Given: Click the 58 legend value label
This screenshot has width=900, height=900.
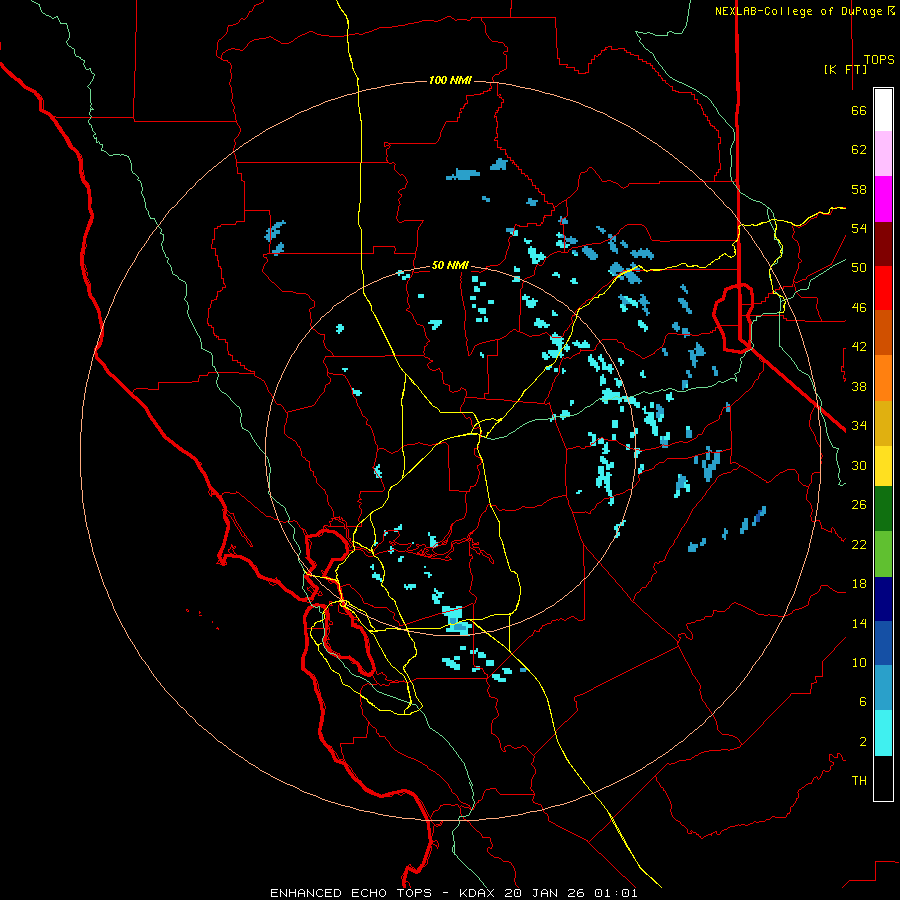Looking at the screenshot, I should coord(859,189).
